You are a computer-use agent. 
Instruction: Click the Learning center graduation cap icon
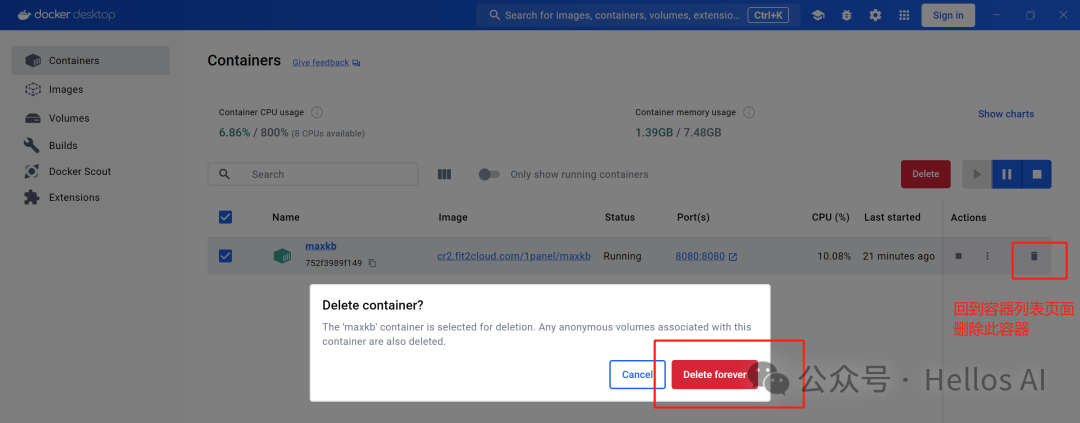[818, 15]
